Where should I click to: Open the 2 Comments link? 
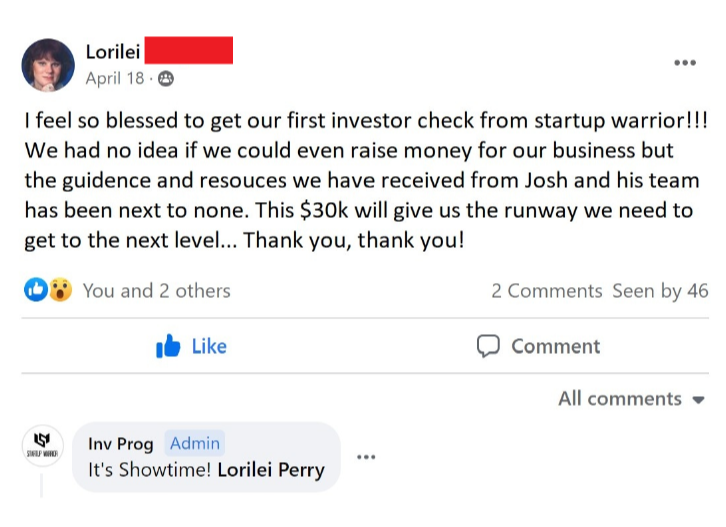coord(546,290)
